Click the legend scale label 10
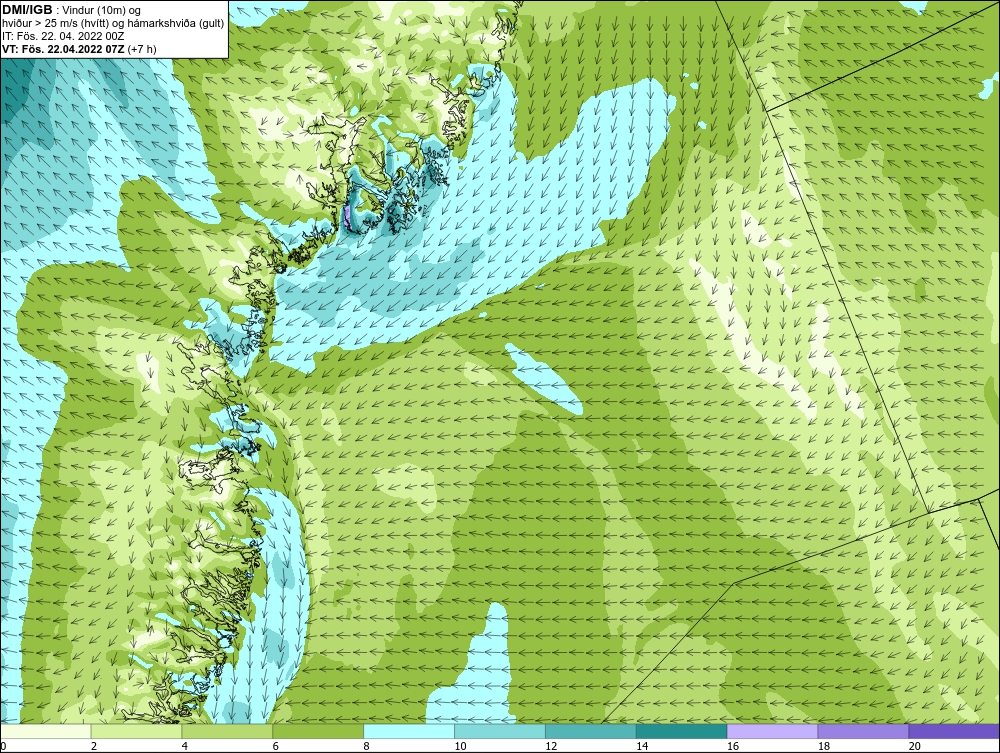The width and height of the screenshot is (1000, 753). [460, 746]
